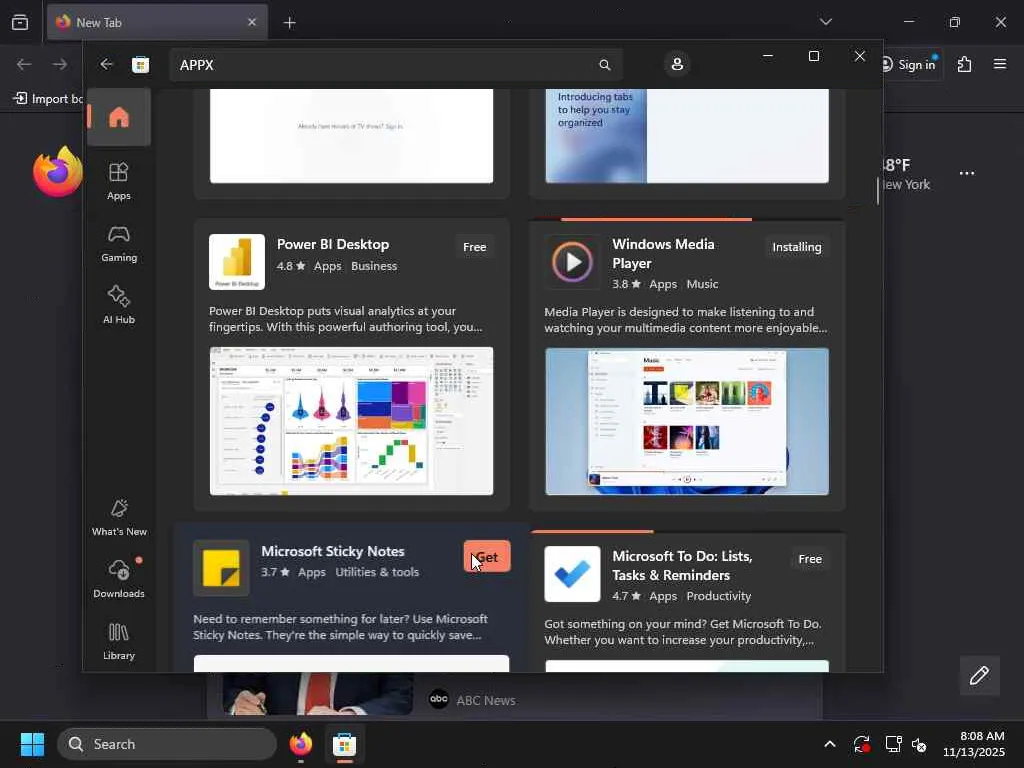Click Free button for Power BI Desktop

coord(475,247)
